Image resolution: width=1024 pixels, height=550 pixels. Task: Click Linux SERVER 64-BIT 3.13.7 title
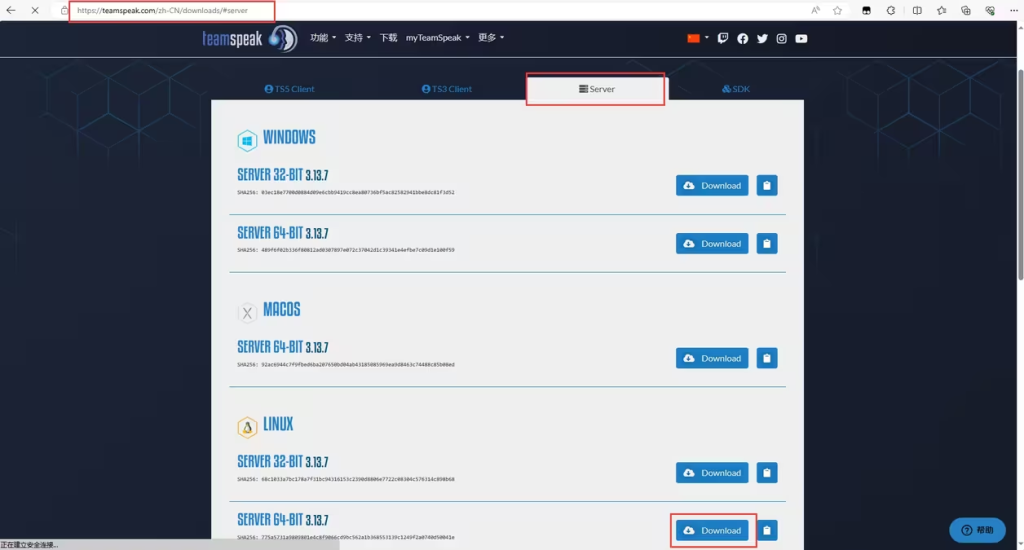point(283,520)
